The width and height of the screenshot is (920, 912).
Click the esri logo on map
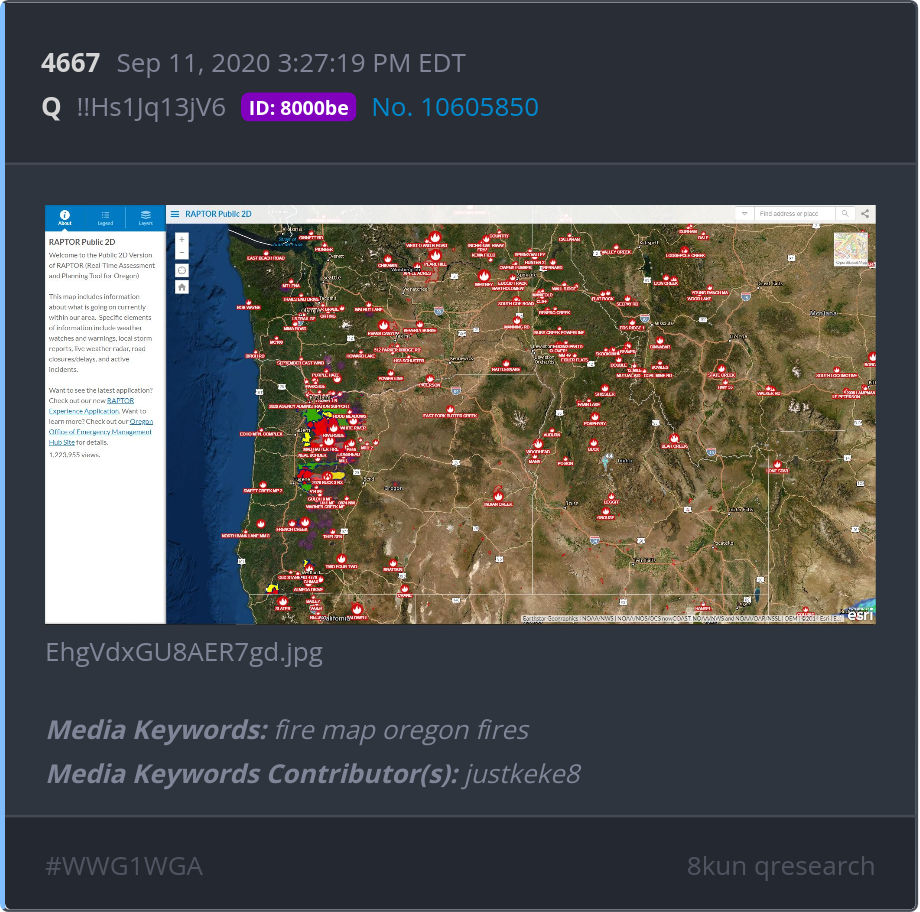(860, 615)
